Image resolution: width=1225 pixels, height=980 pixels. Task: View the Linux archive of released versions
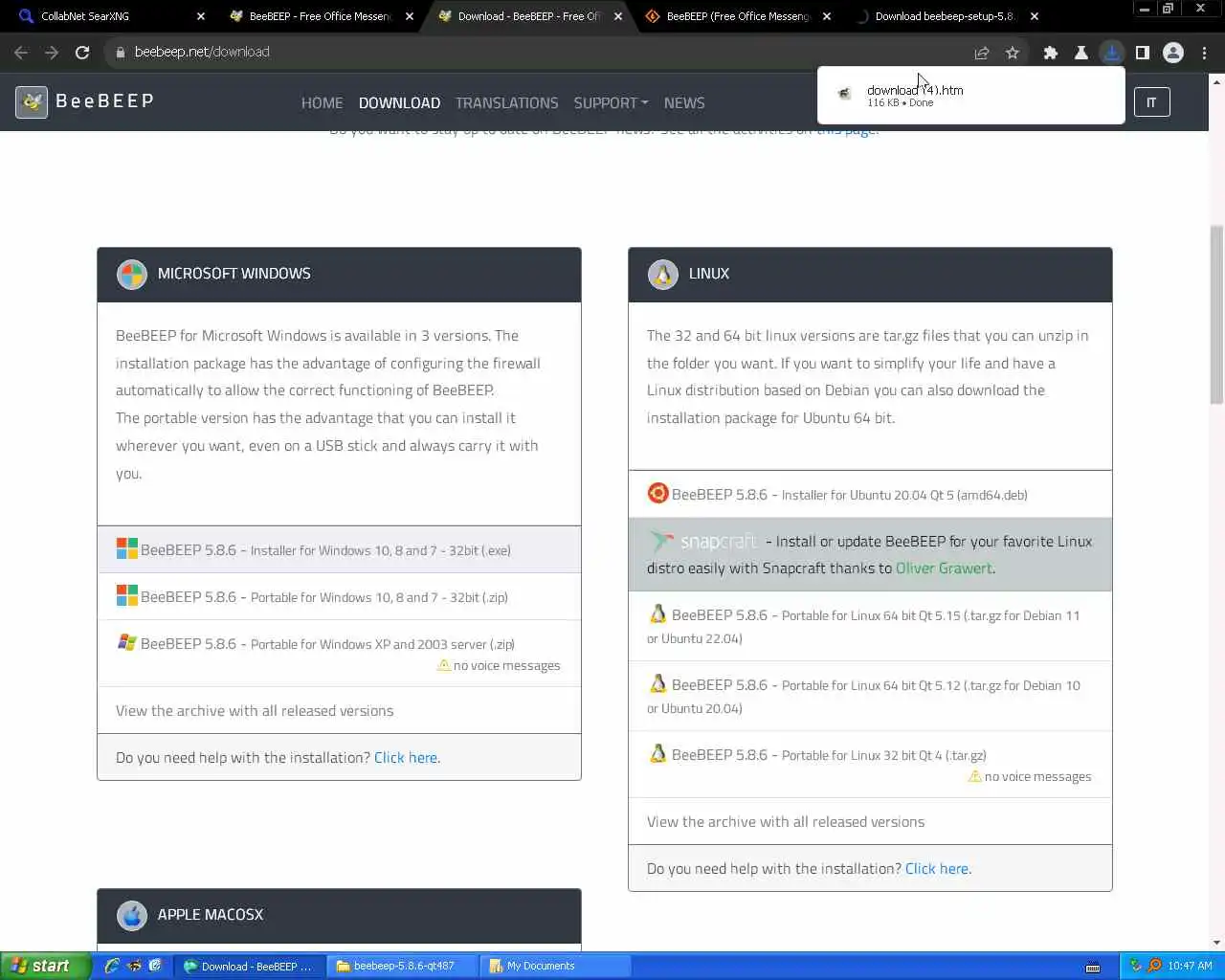(x=786, y=821)
